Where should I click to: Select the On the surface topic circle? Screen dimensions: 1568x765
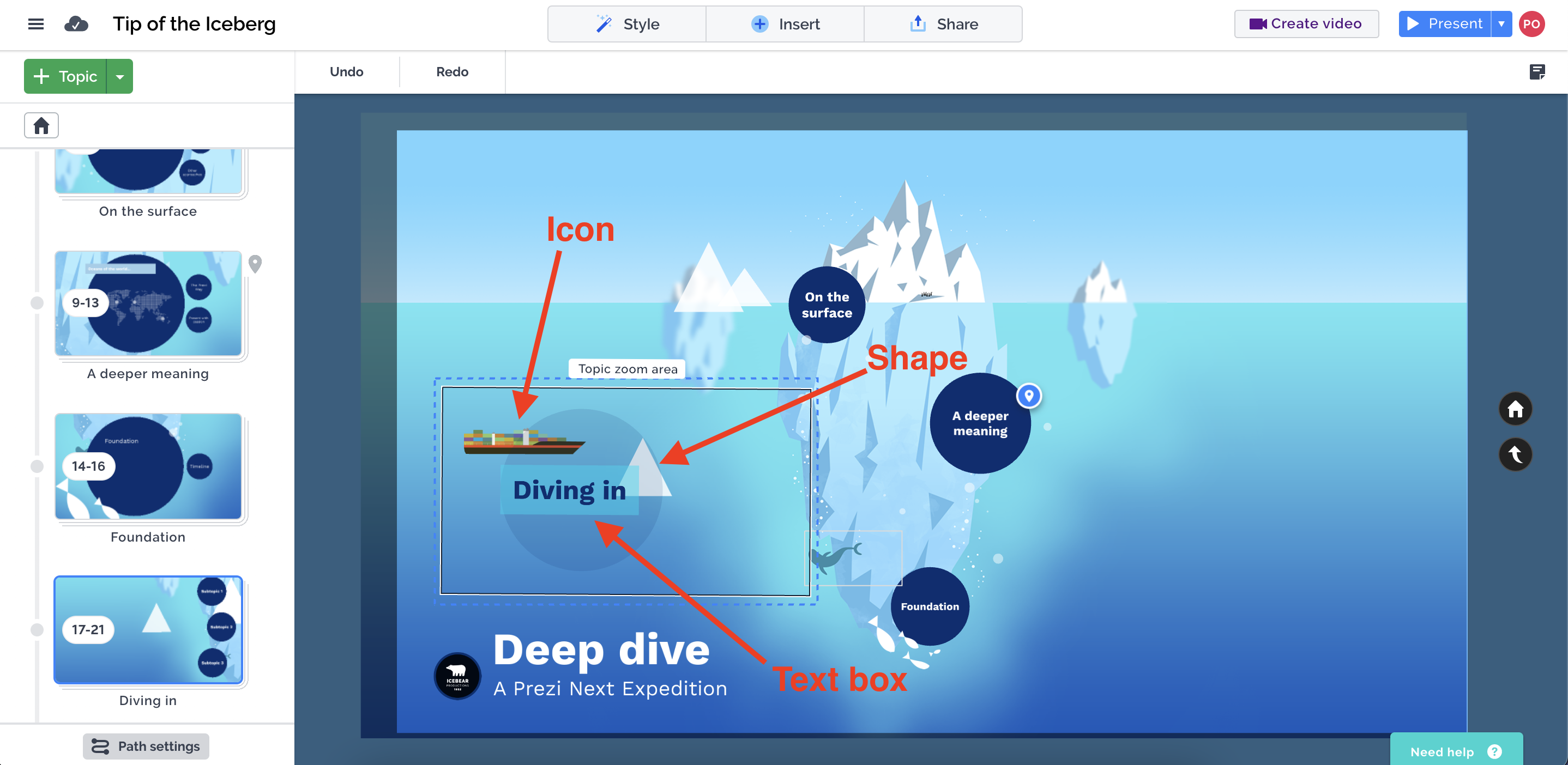826,305
